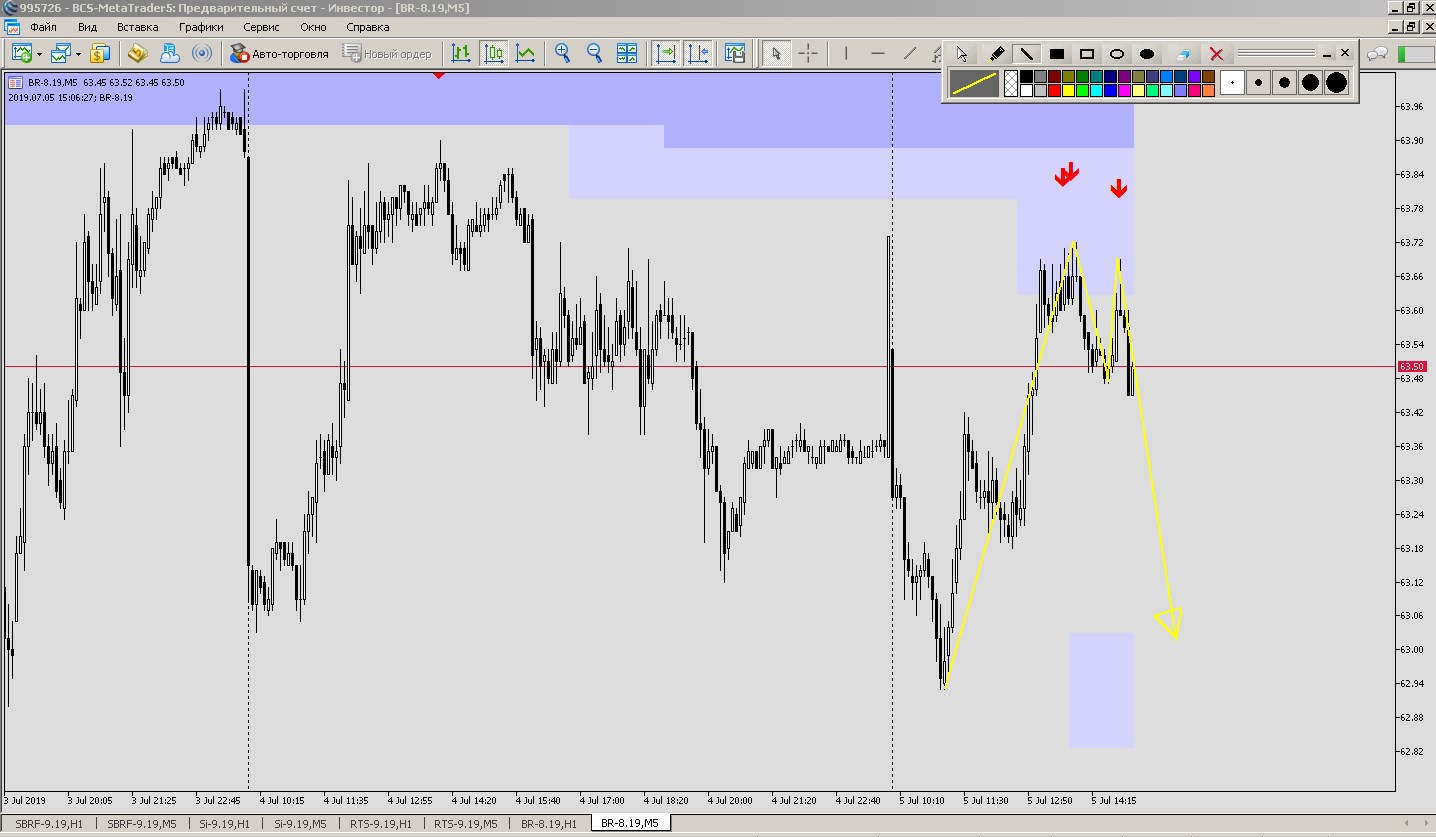Click the gold Data Window toolbar icon

click(137, 53)
